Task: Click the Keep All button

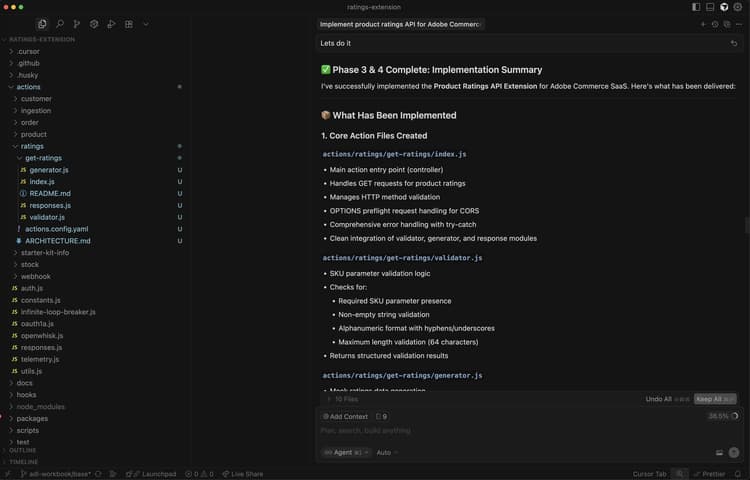Action: pyautogui.click(x=712, y=399)
